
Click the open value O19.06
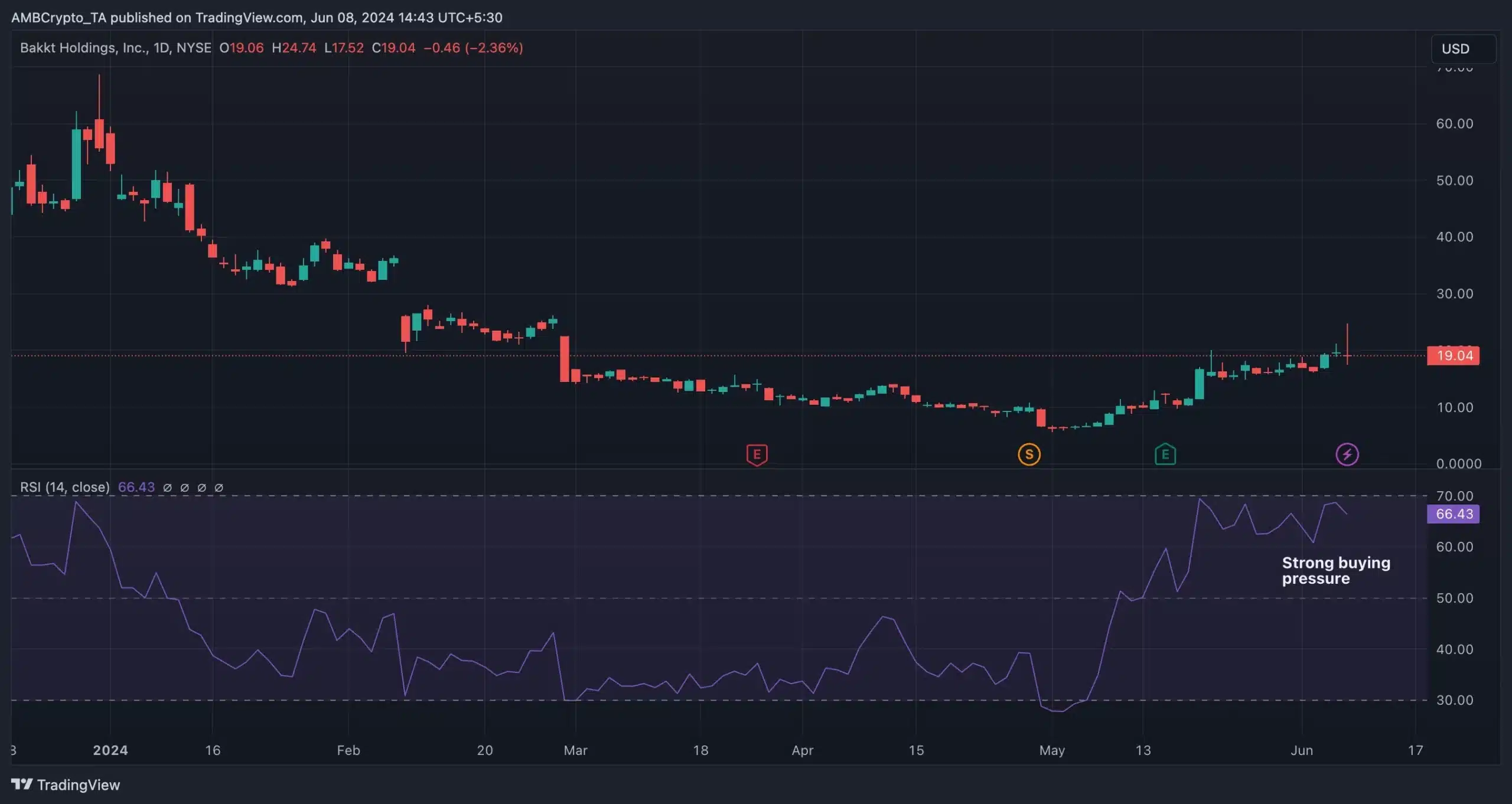tap(242, 48)
